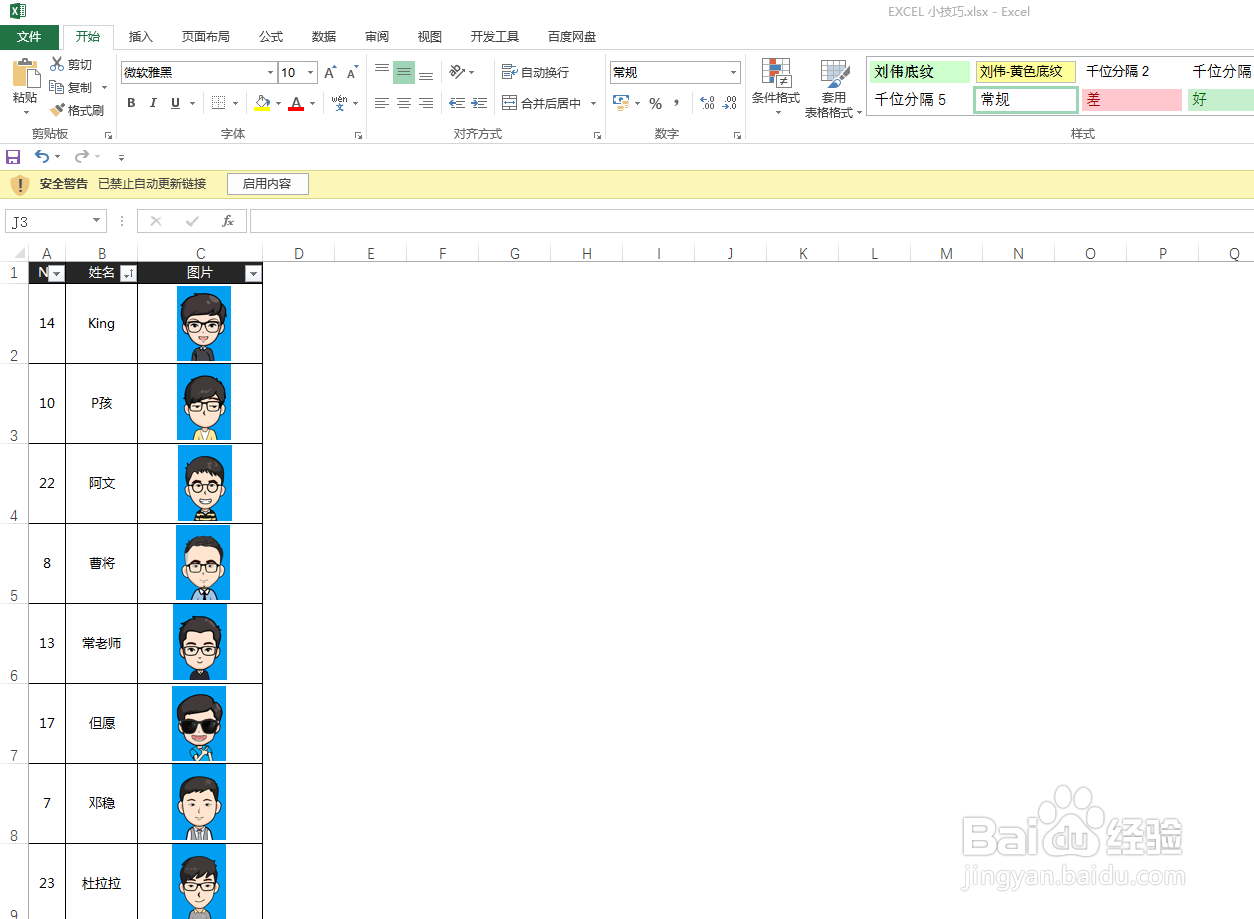Enable wrap text (自动换行)
The image size is (1254, 919).
[x=535, y=72]
